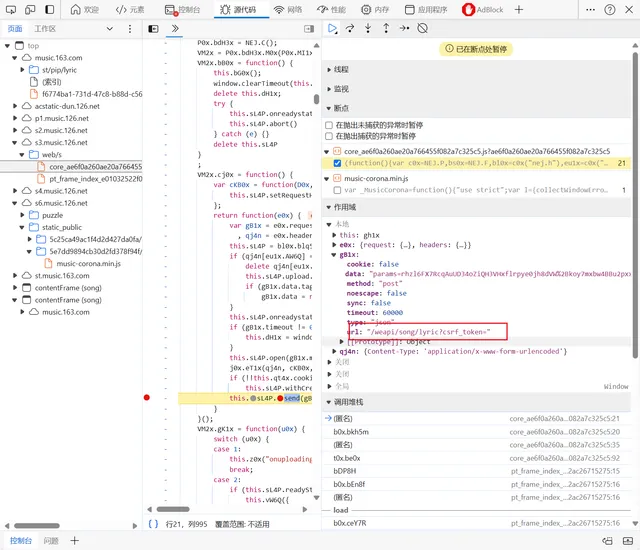Image resolution: width=640 pixels, height=550 pixels.
Task: Select the puzzle folder
Action: point(53,215)
